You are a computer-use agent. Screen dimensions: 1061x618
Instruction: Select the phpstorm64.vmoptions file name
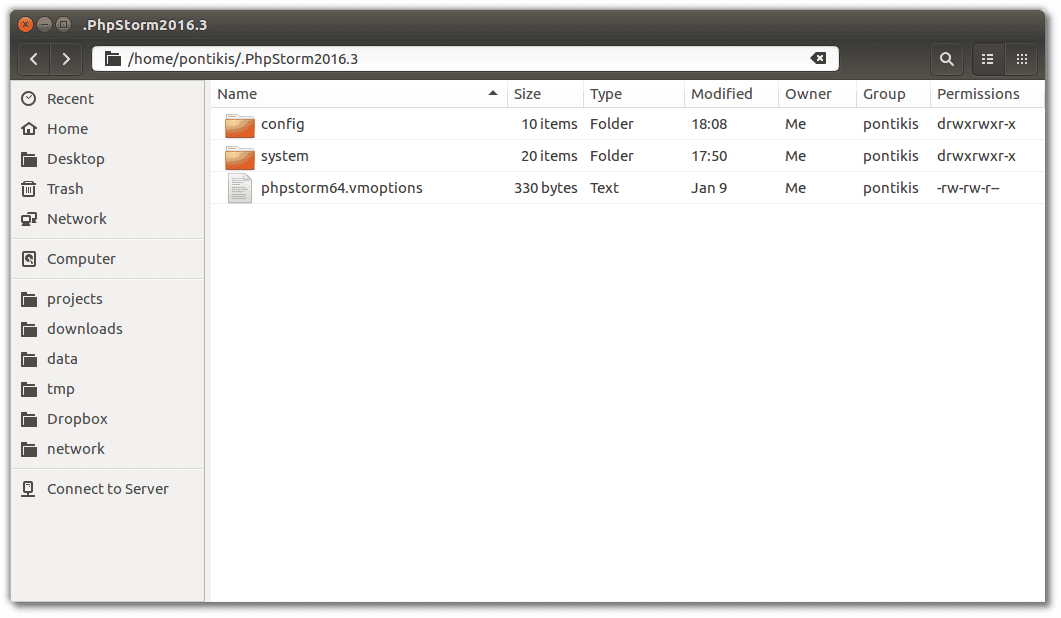coord(342,188)
